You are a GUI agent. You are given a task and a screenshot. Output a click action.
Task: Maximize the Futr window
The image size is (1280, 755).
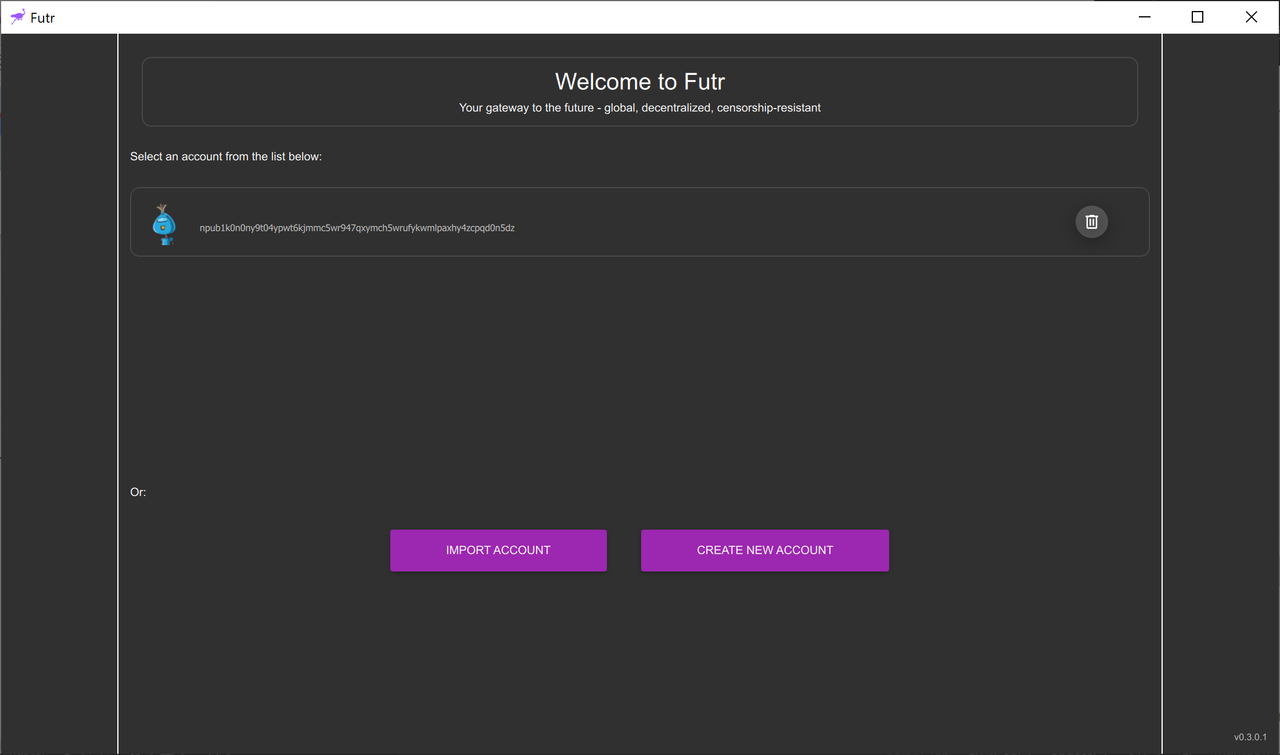pos(1198,17)
